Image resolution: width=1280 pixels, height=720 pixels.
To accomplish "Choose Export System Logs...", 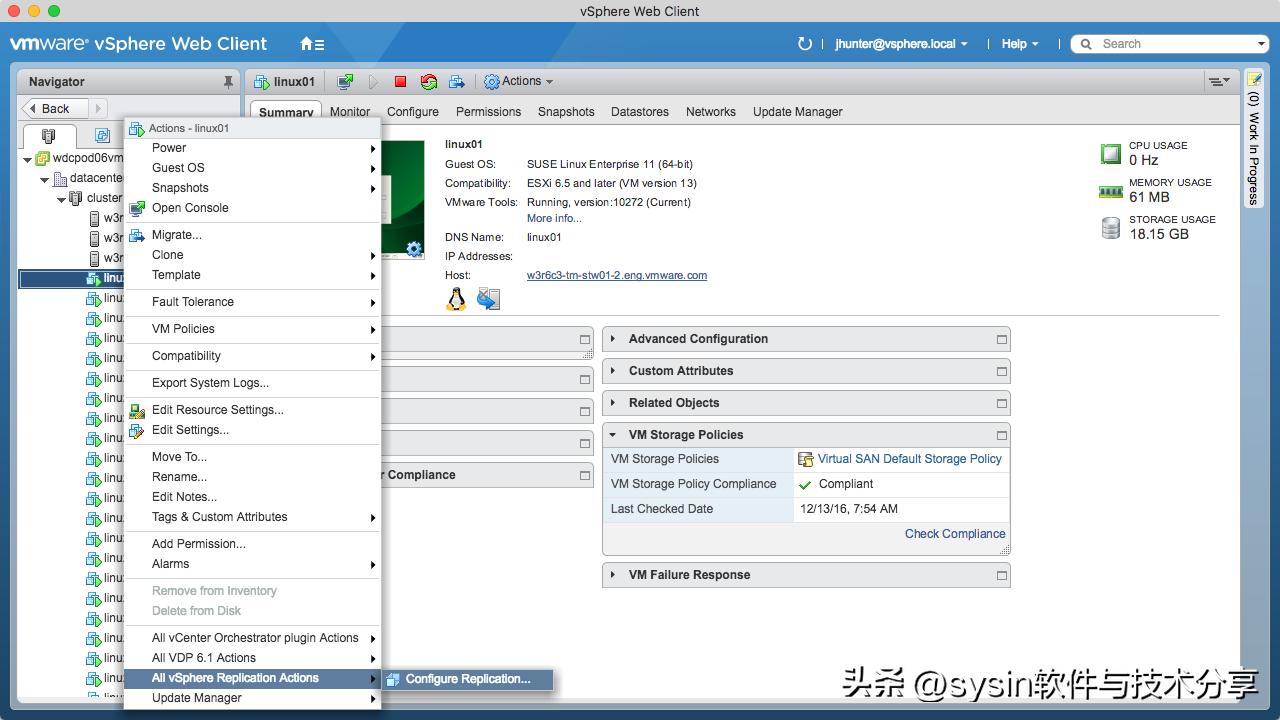I will coord(252,383).
